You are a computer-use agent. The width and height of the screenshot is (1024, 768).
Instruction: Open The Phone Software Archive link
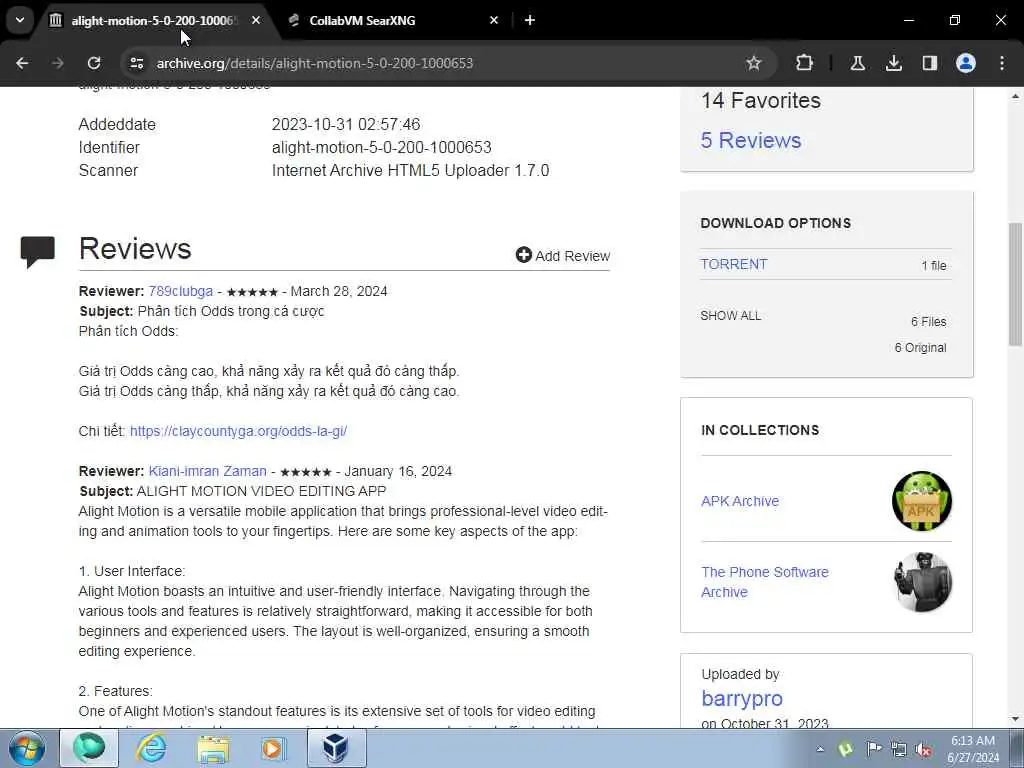point(765,582)
